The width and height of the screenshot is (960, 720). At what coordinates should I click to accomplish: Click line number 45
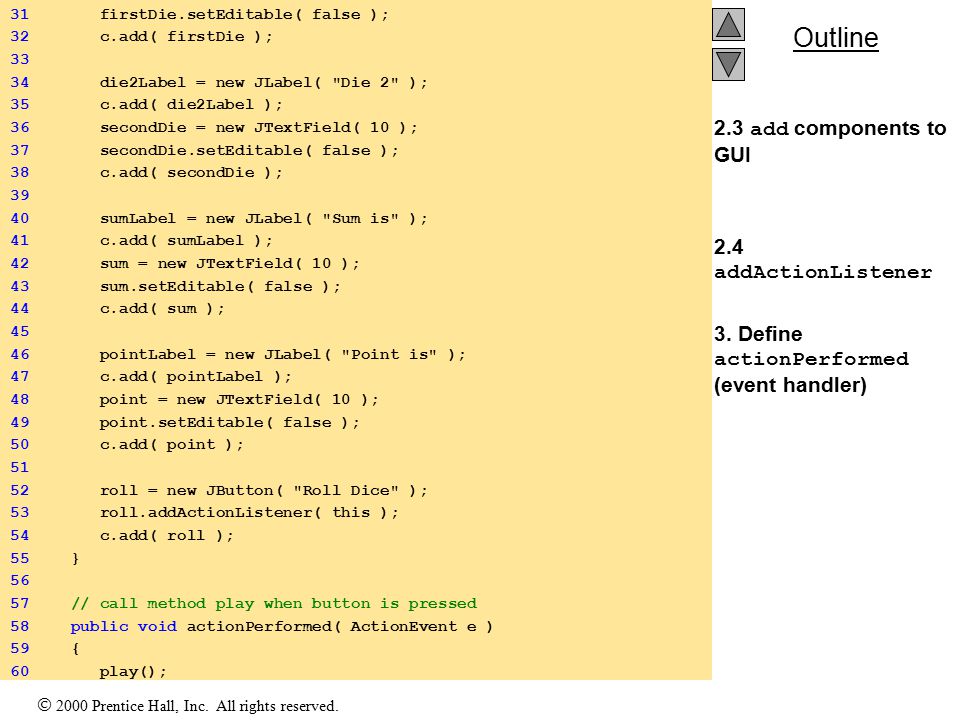20,331
